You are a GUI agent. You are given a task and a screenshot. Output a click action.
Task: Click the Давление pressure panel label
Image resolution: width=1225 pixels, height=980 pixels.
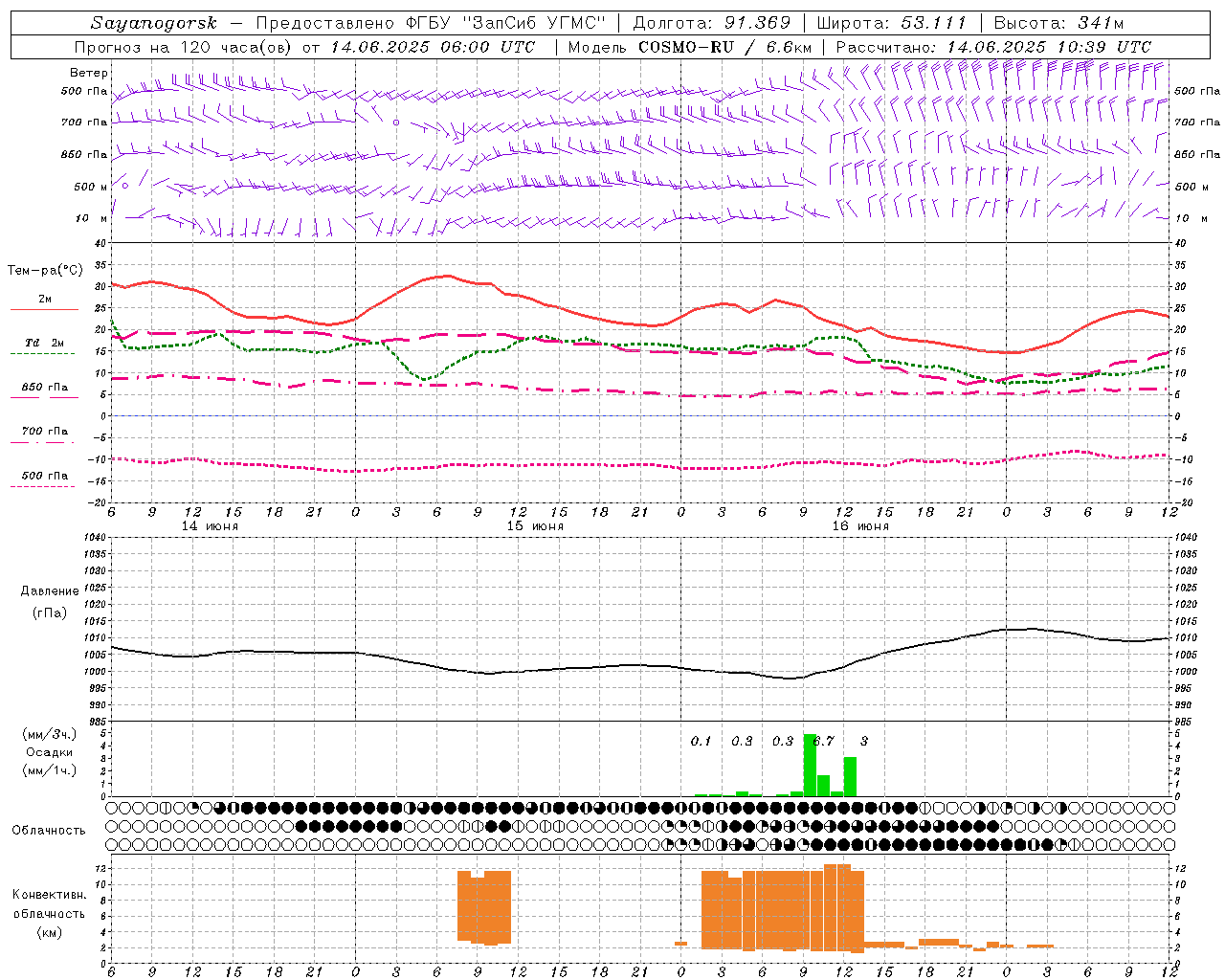point(50,591)
